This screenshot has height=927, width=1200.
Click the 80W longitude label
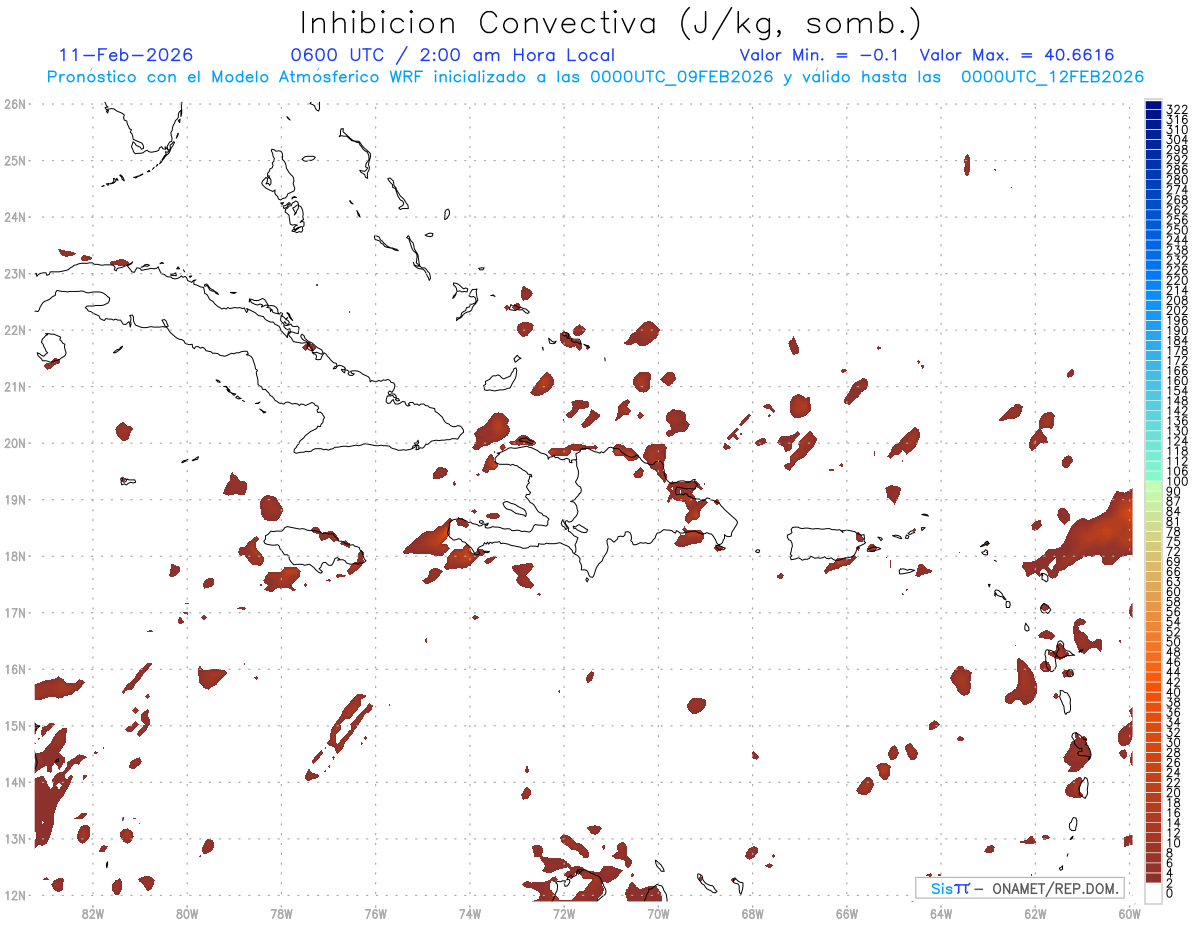[187, 912]
